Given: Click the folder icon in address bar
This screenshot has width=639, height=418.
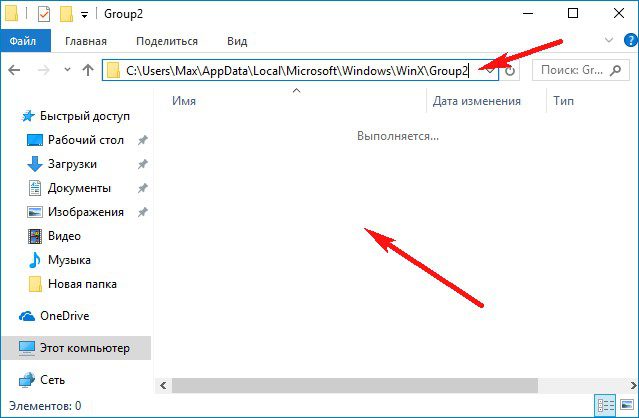Looking at the screenshot, I should pyautogui.click(x=113, y=70).
